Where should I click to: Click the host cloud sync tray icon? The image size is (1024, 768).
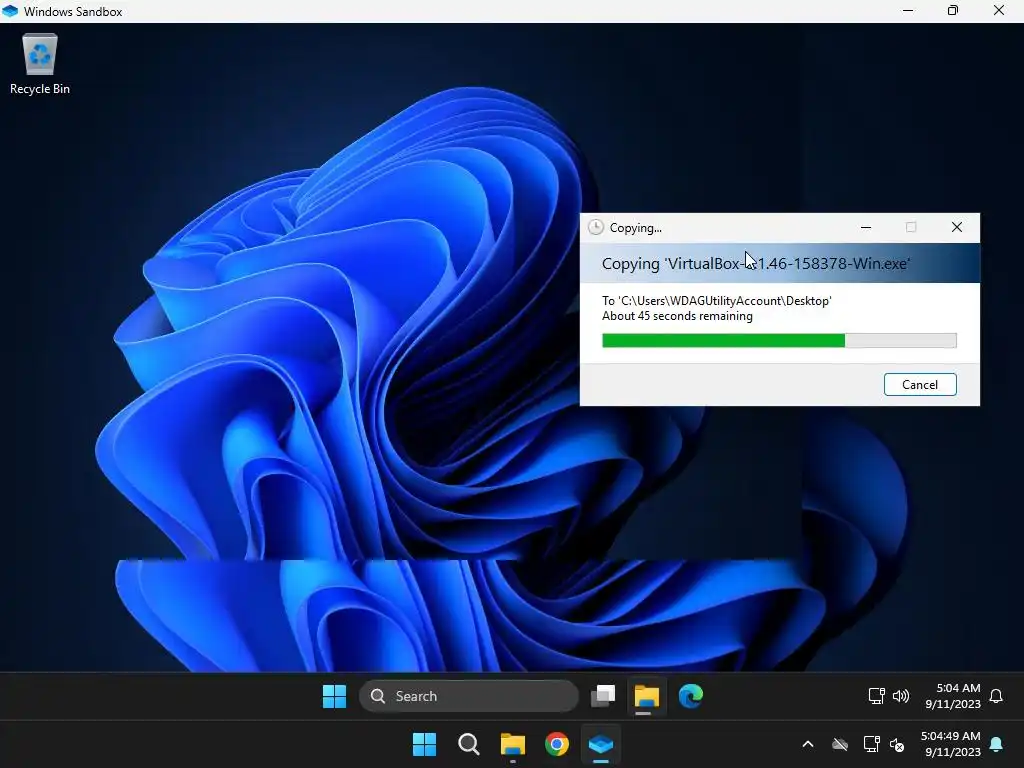[x=840, y=744]
